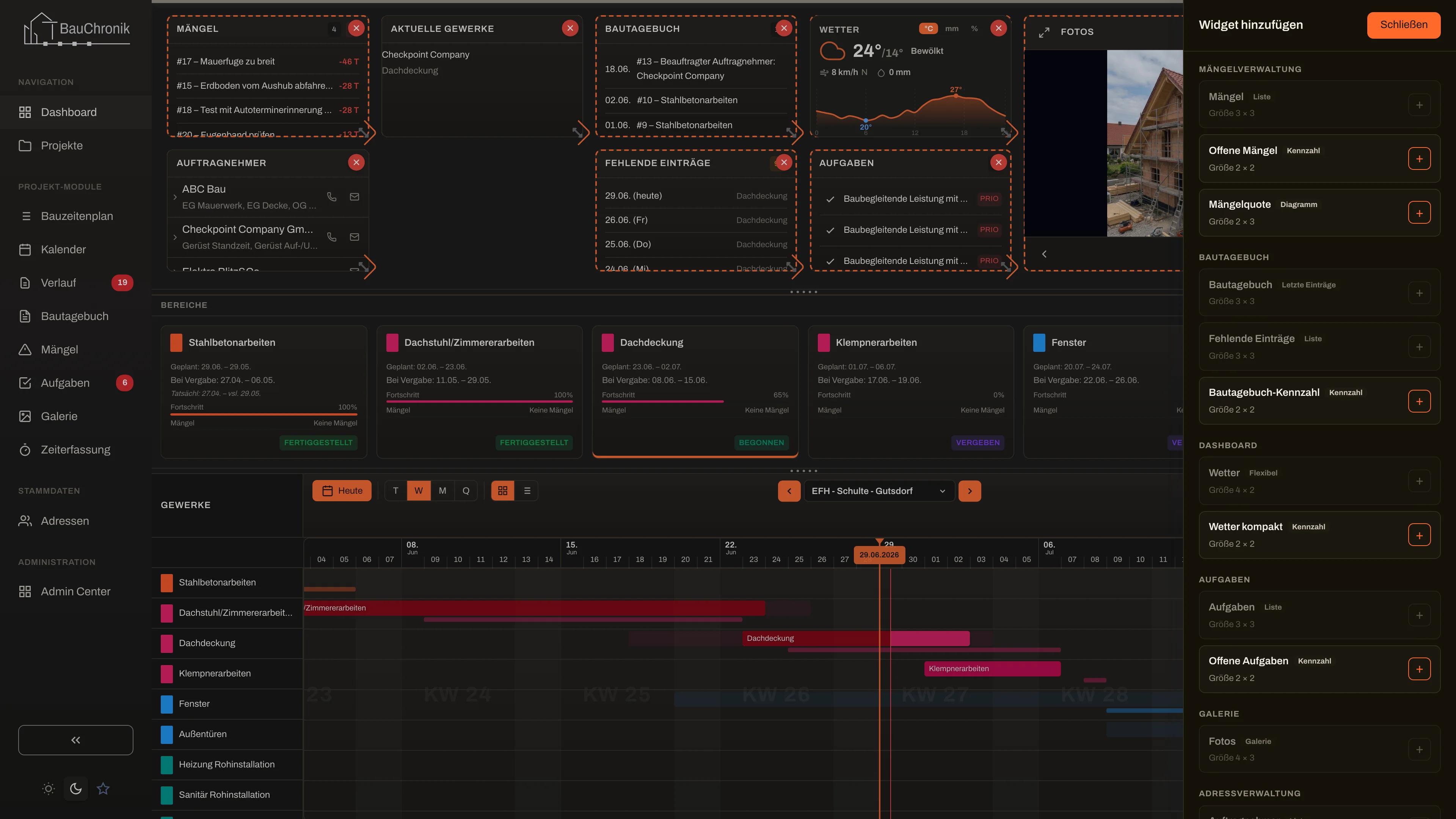The height and width of the screenshot is (819, 1456).
Task: Click the Fenster area blue color swatch
Action: [x=1039, y=342]
